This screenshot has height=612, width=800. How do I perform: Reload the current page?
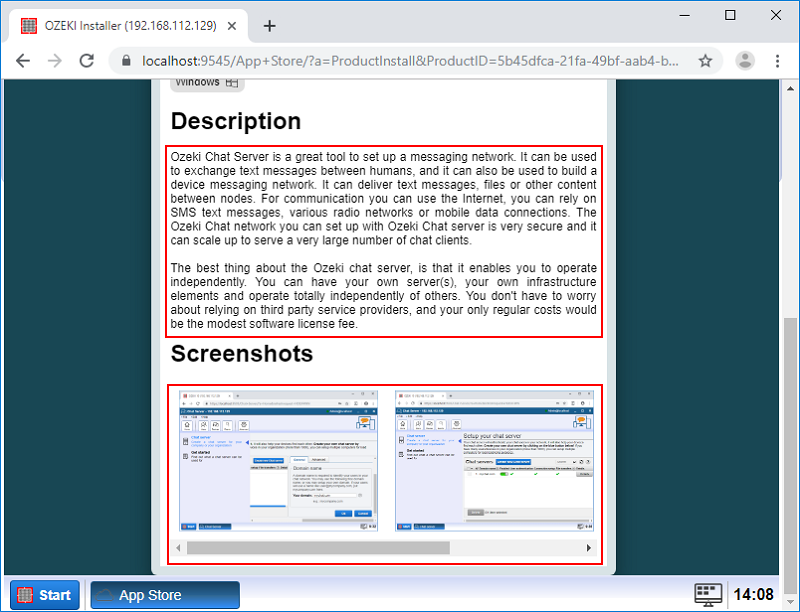tap(87, 61)
